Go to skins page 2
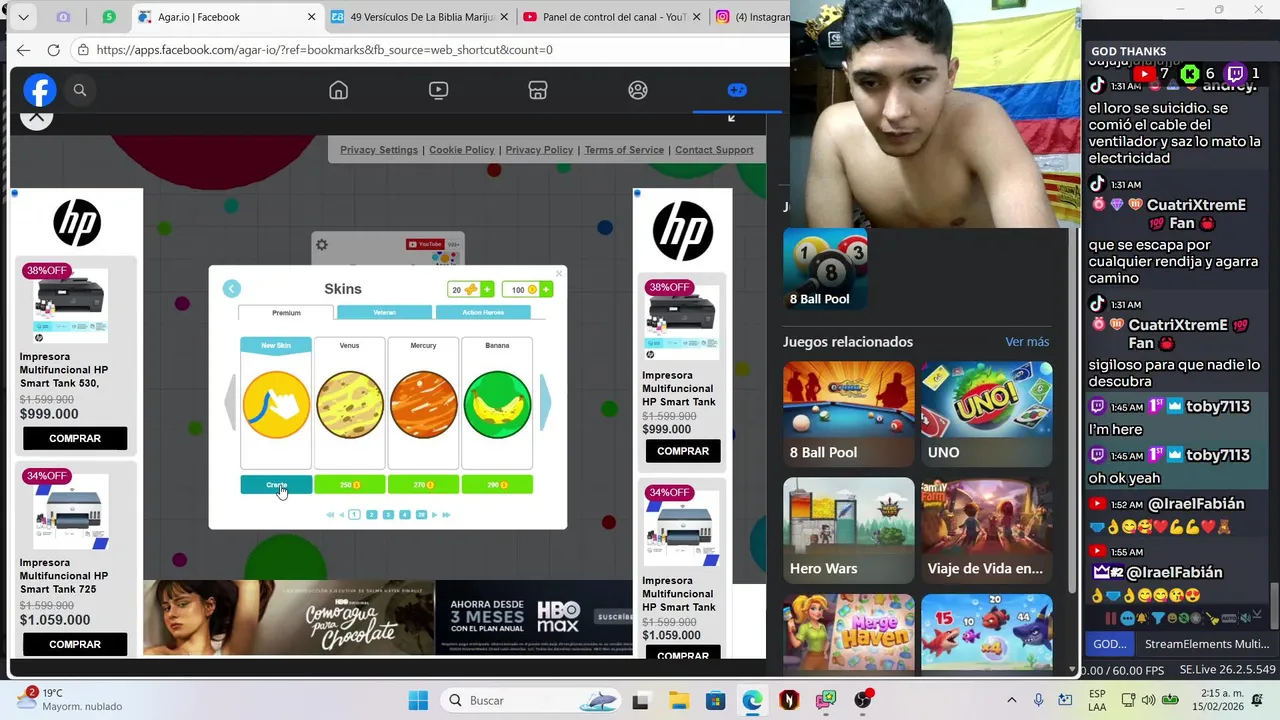The height and width of the screenshot is (720, 1280). (371, 515)
